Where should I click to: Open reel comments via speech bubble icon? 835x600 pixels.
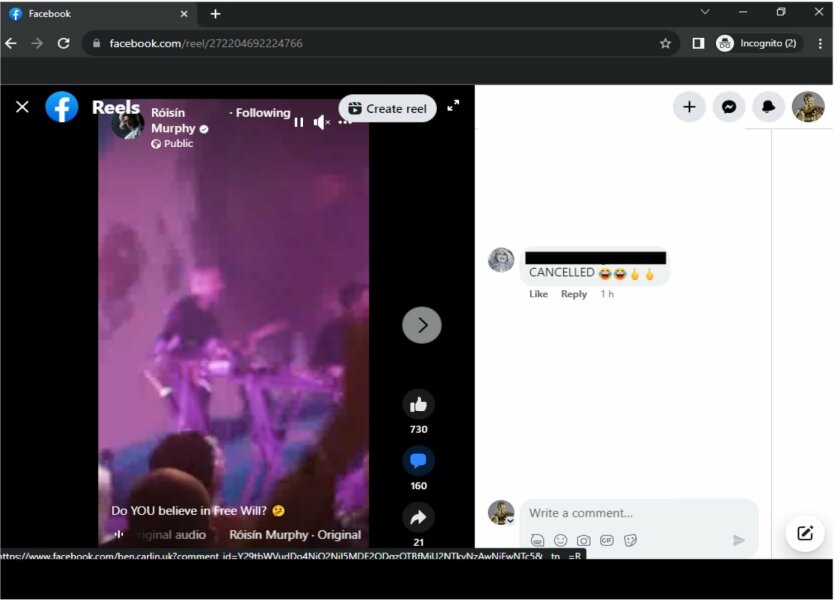coord(418,461)
